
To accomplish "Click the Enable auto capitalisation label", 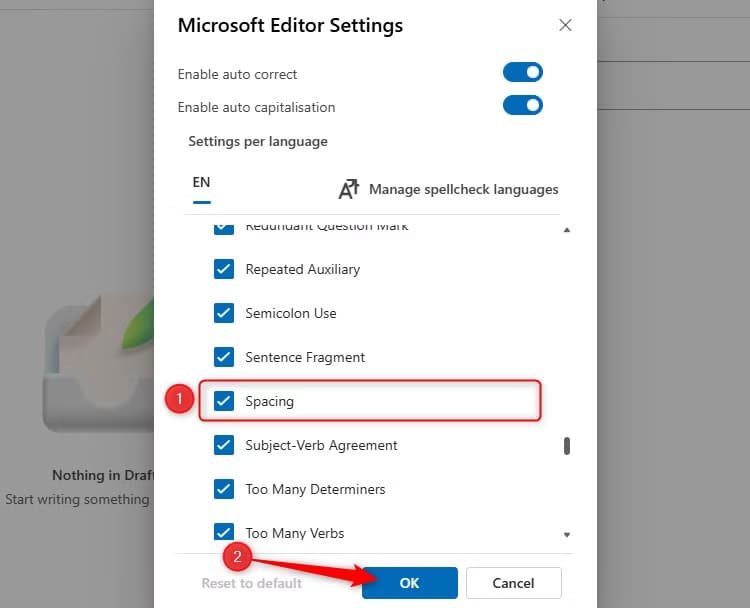I will 256,108.
